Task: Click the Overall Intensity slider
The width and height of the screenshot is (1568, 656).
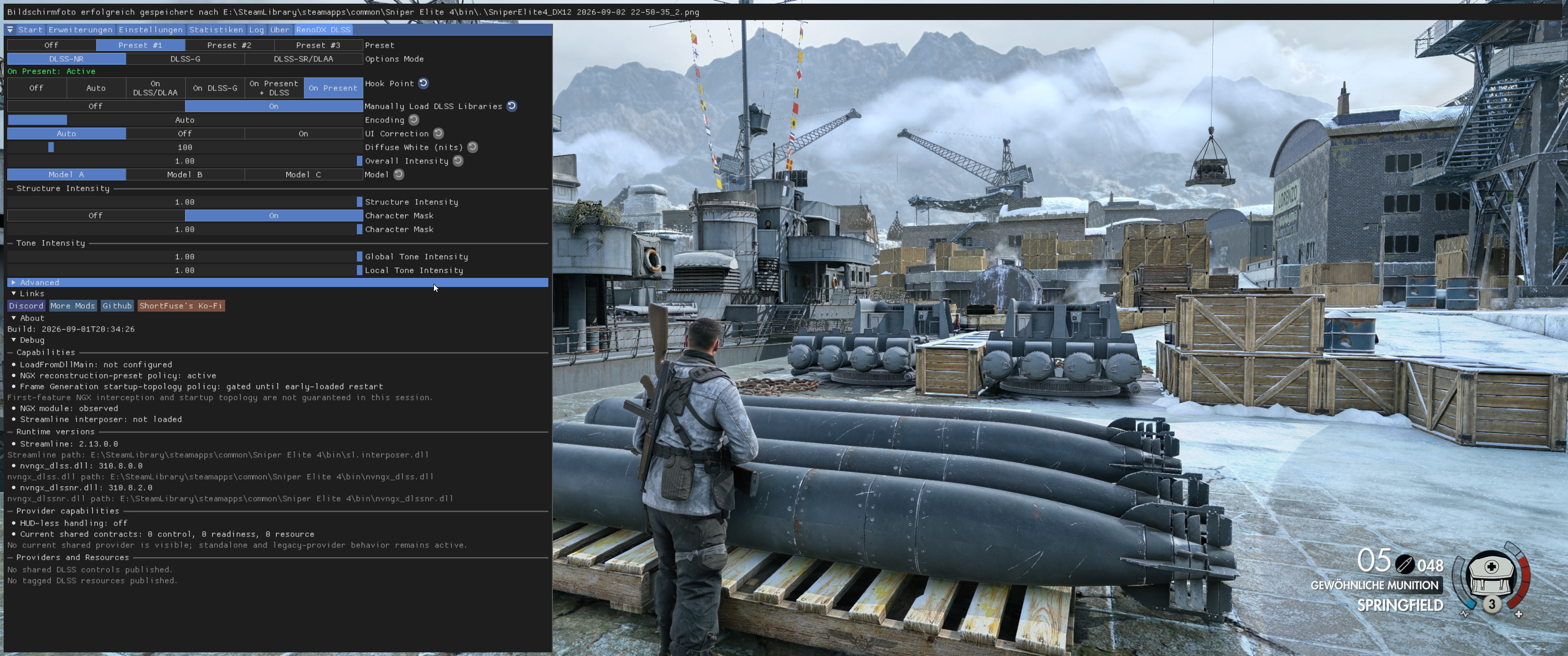Action: (x=185, y=161)
